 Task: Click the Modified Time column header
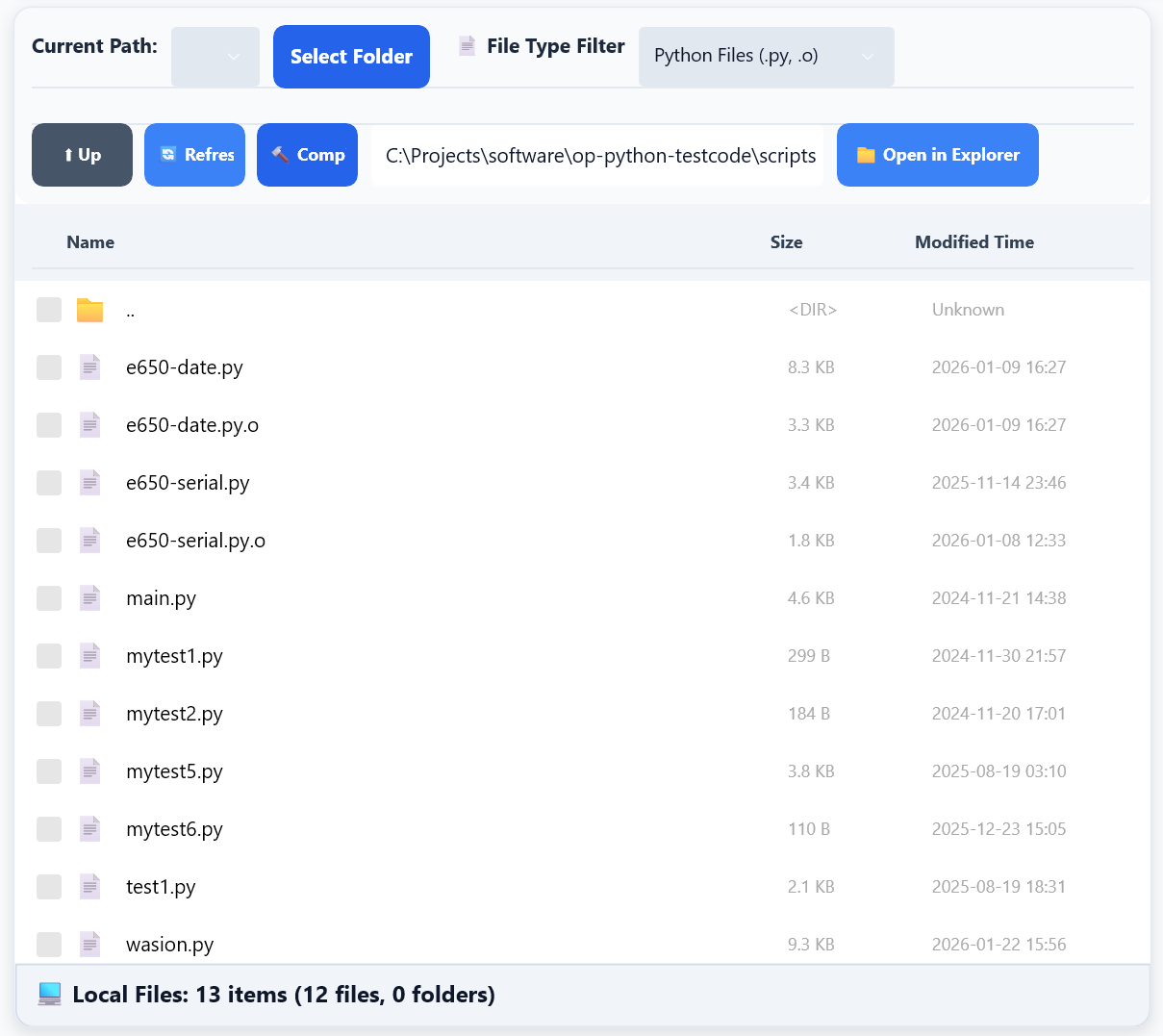[974, 241]
